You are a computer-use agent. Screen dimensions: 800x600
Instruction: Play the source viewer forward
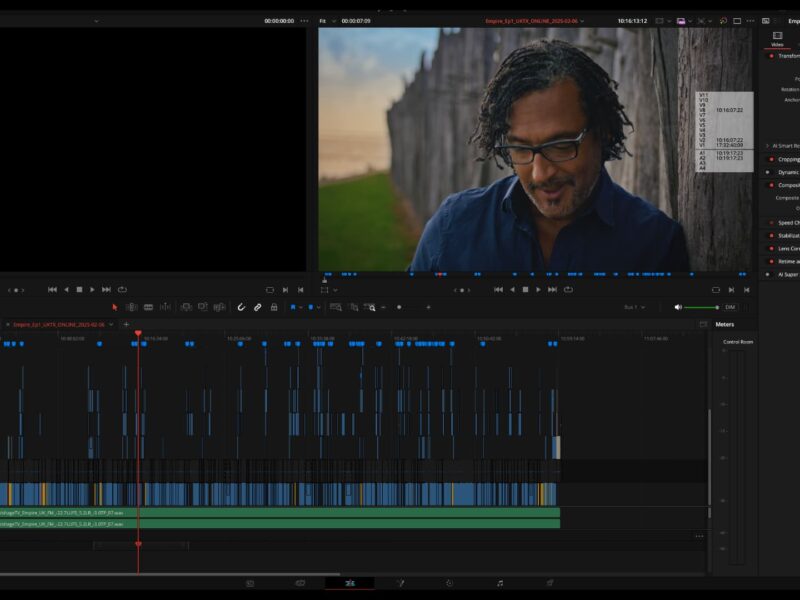click(x=92, y=289)
